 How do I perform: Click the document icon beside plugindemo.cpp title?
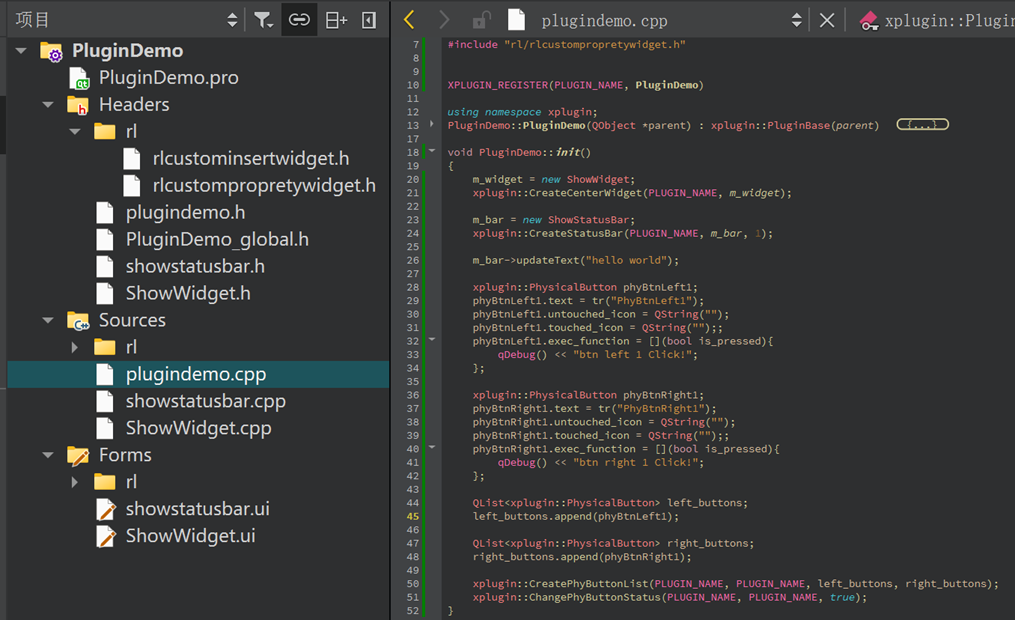516,20
